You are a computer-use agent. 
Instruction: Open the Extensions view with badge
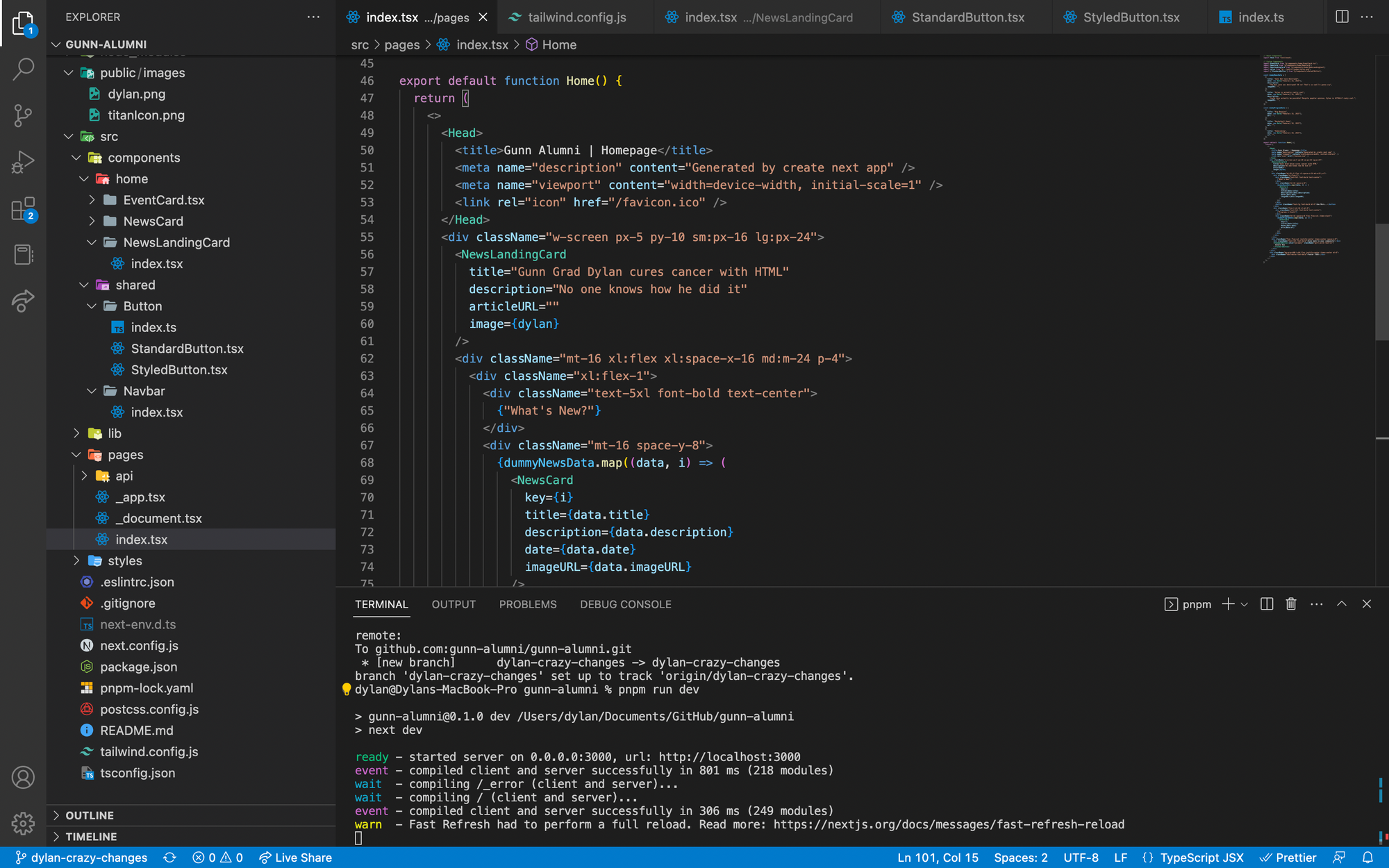point(23,208)
